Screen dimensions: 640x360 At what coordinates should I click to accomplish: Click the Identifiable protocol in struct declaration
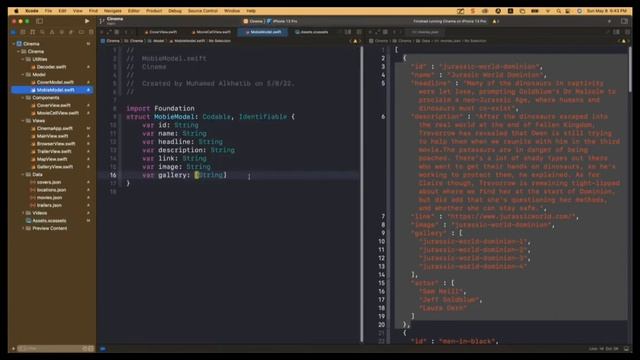263,117
